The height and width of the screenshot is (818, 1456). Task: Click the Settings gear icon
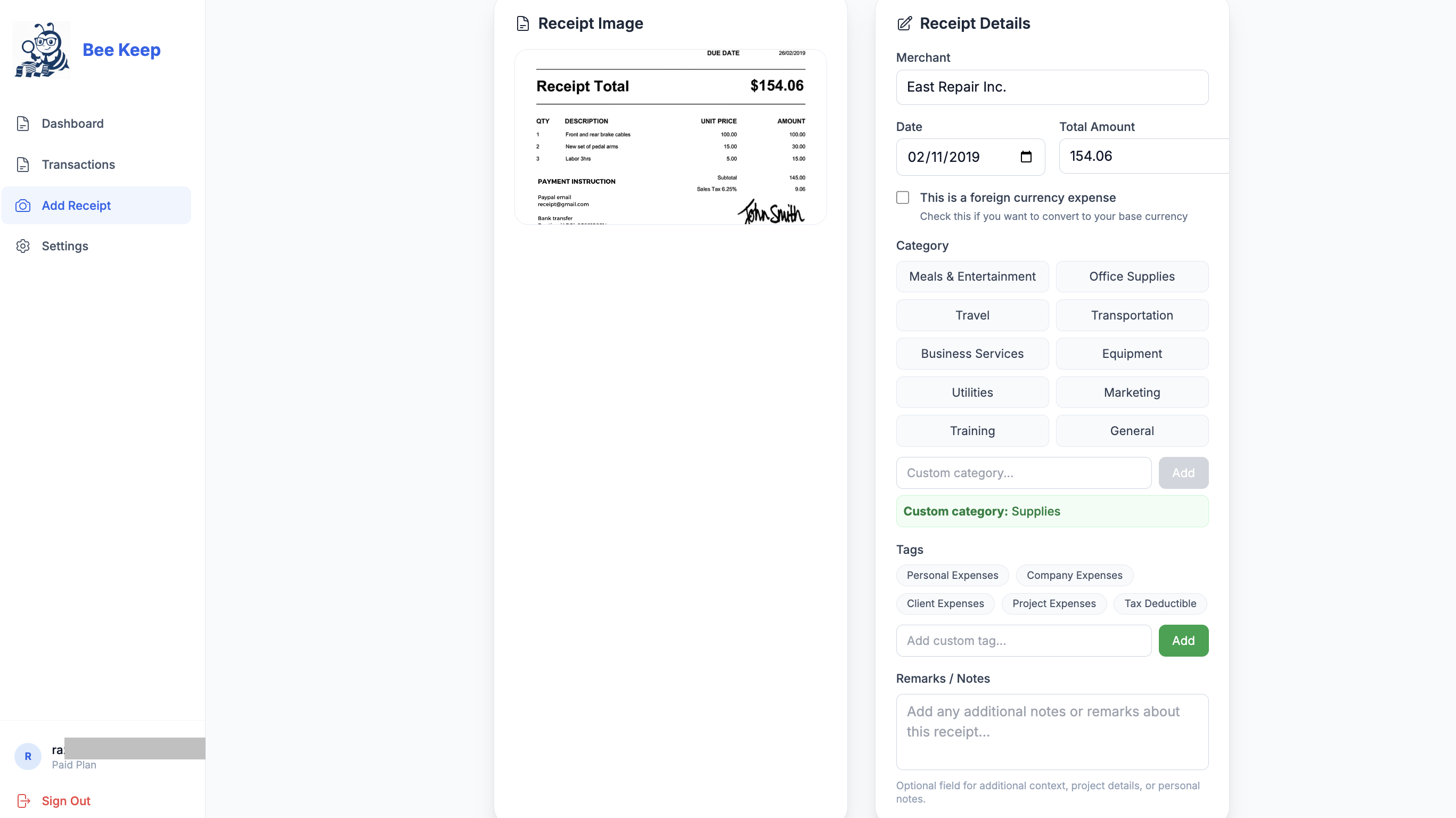[22, 246]
